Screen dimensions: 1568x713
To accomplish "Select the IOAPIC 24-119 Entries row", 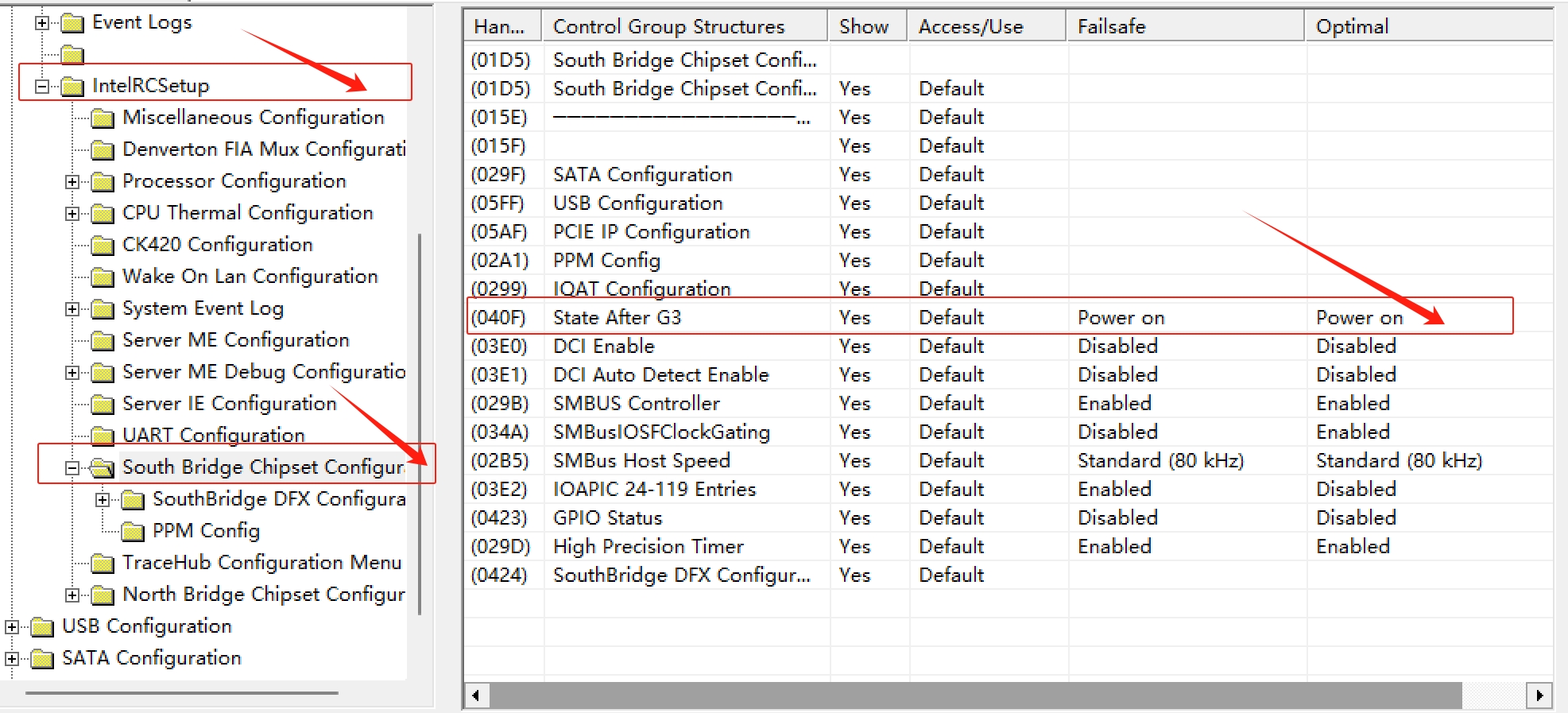I will pyautogui.click(x=1008, y=490).
